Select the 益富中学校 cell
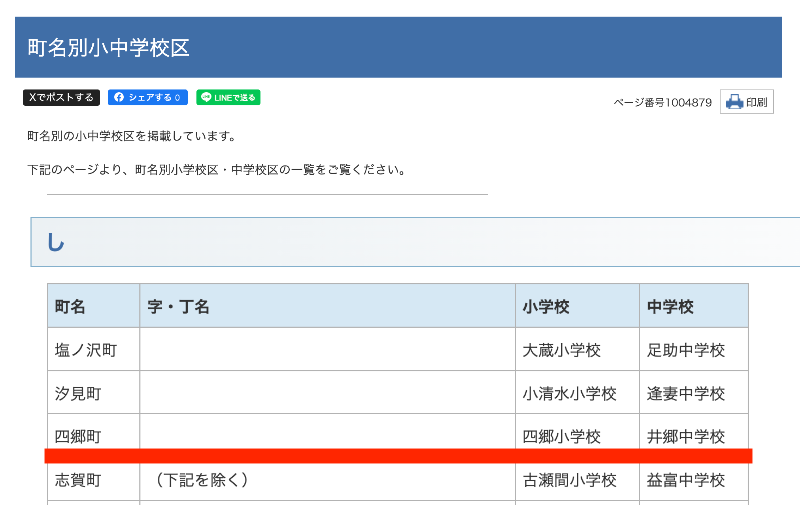Viewport: 800px width, 505px height. (x=694, y=480)
